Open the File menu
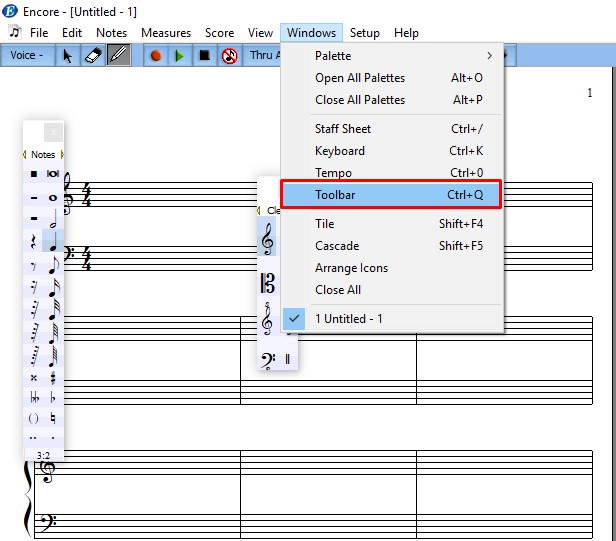 [39, 33]
